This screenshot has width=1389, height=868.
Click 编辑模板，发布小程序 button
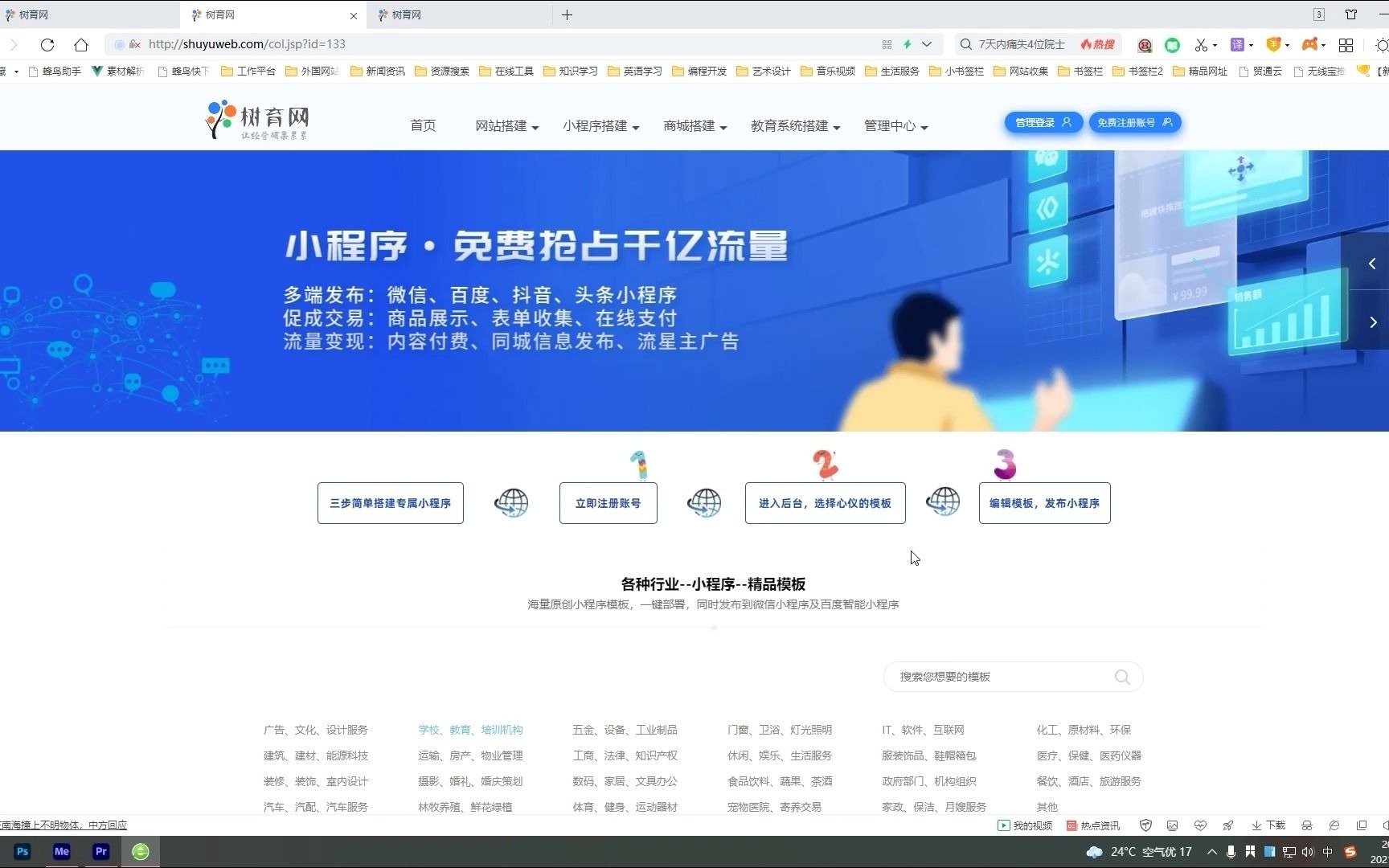1044,503
